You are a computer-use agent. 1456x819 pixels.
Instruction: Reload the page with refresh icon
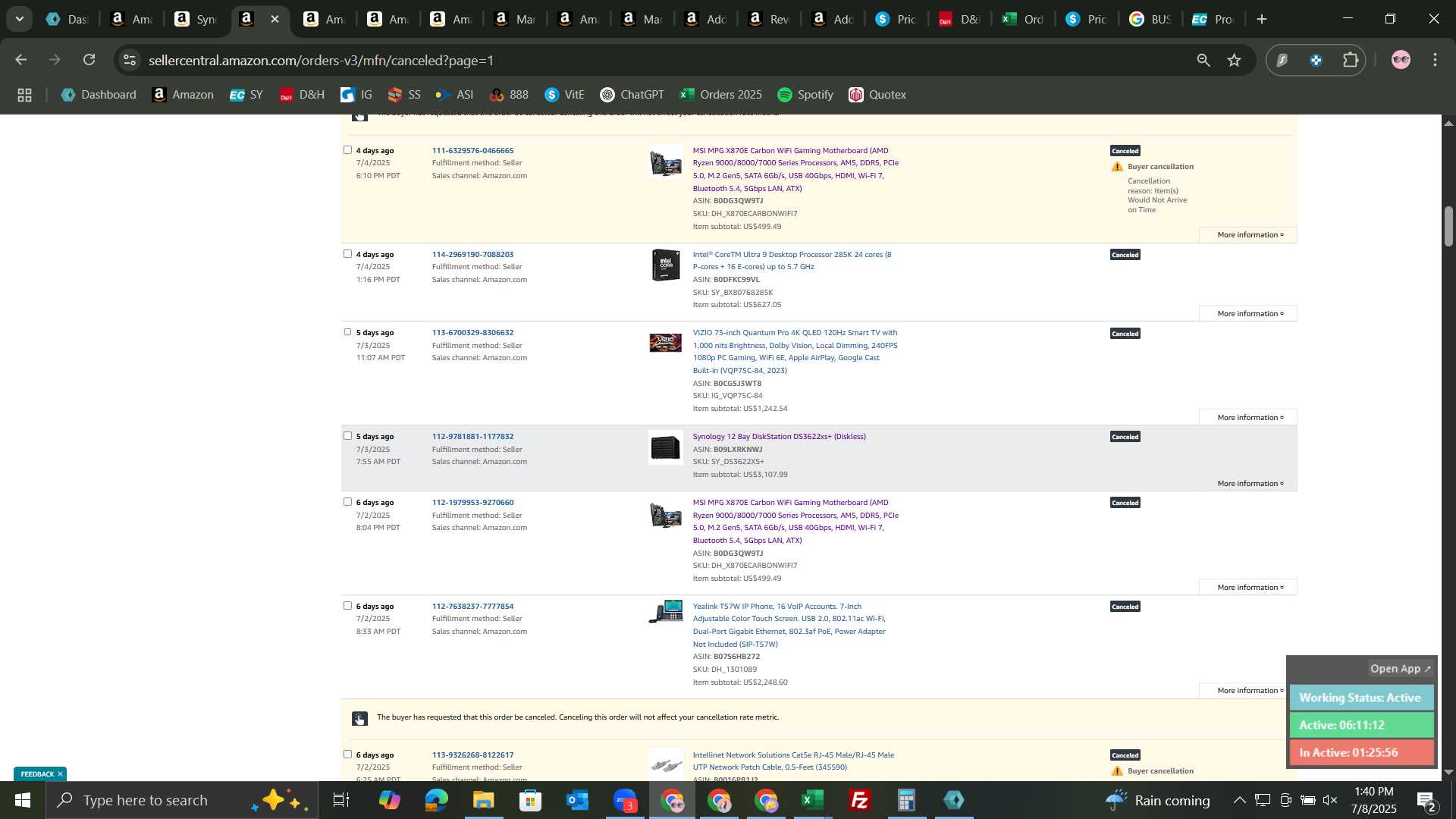coord(89,60)
